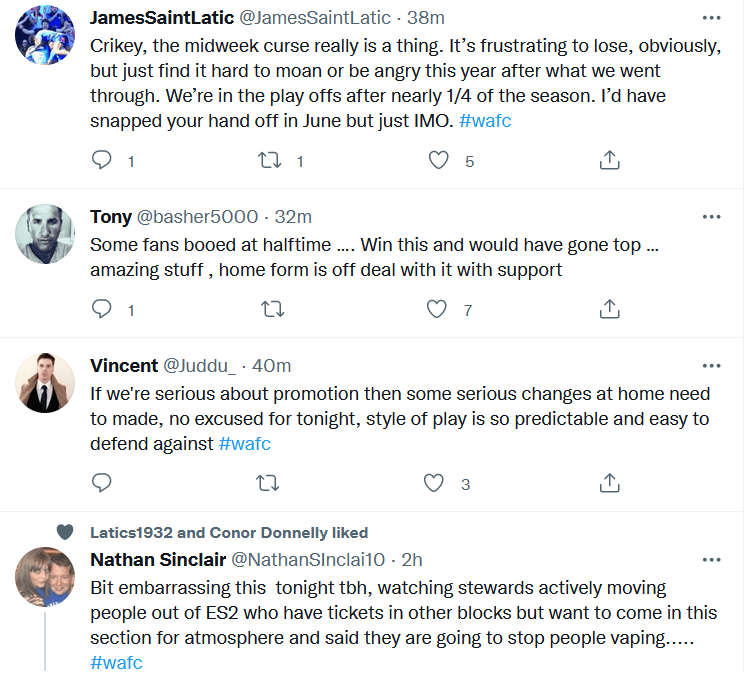
Task: Reply to JamesSaintLatic's tweet
Action: pos(101,160)
